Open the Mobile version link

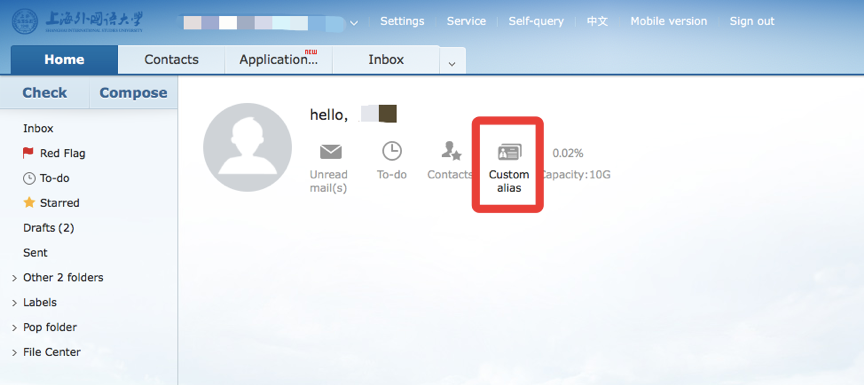click(669, 21)
